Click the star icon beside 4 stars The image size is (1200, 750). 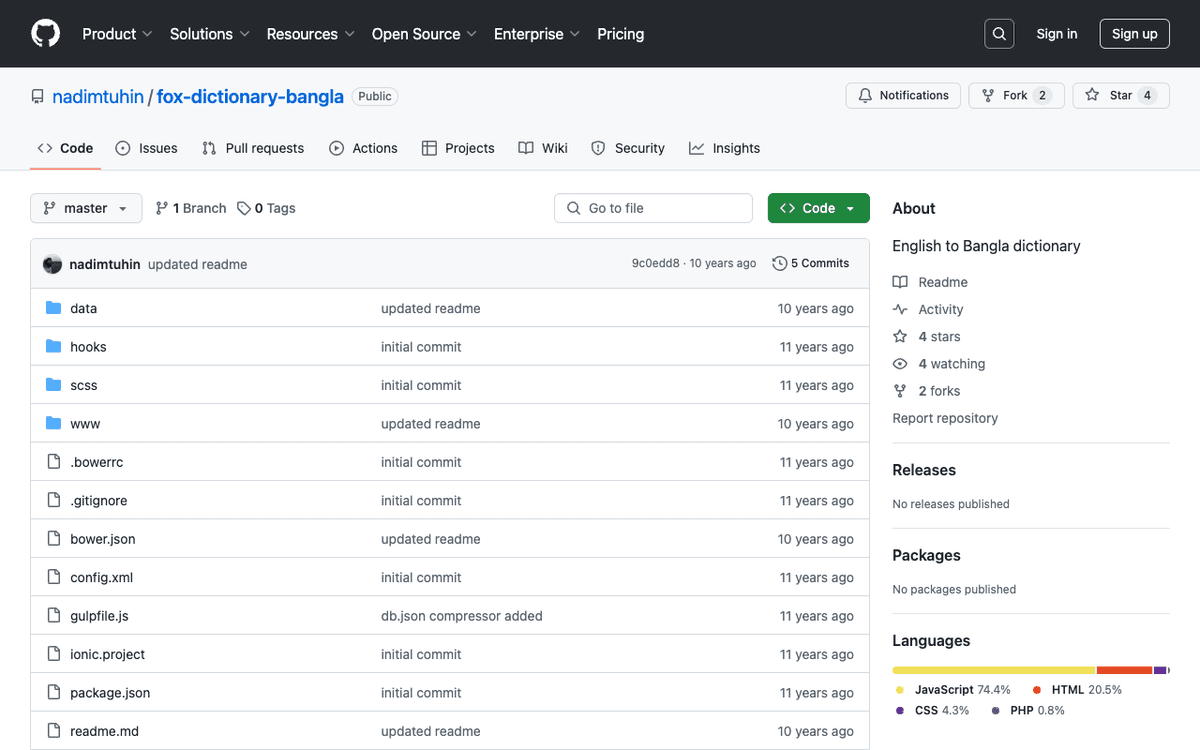click(900, 337)
